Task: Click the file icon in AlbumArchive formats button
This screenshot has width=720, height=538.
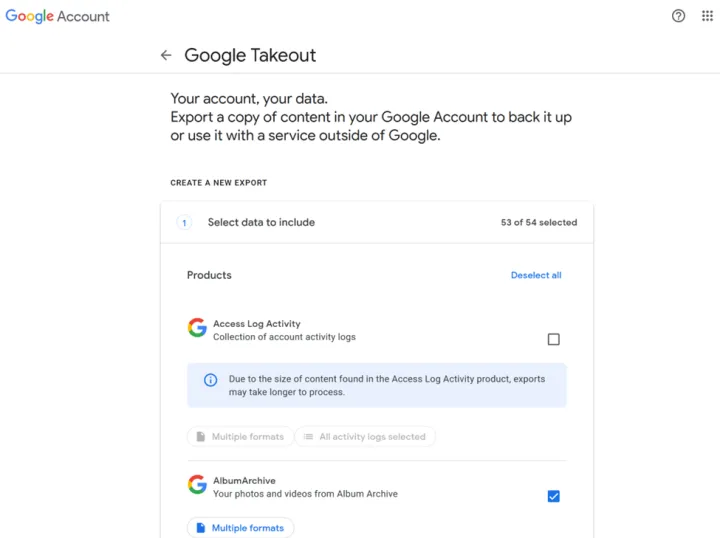Action: pos(201,528)
